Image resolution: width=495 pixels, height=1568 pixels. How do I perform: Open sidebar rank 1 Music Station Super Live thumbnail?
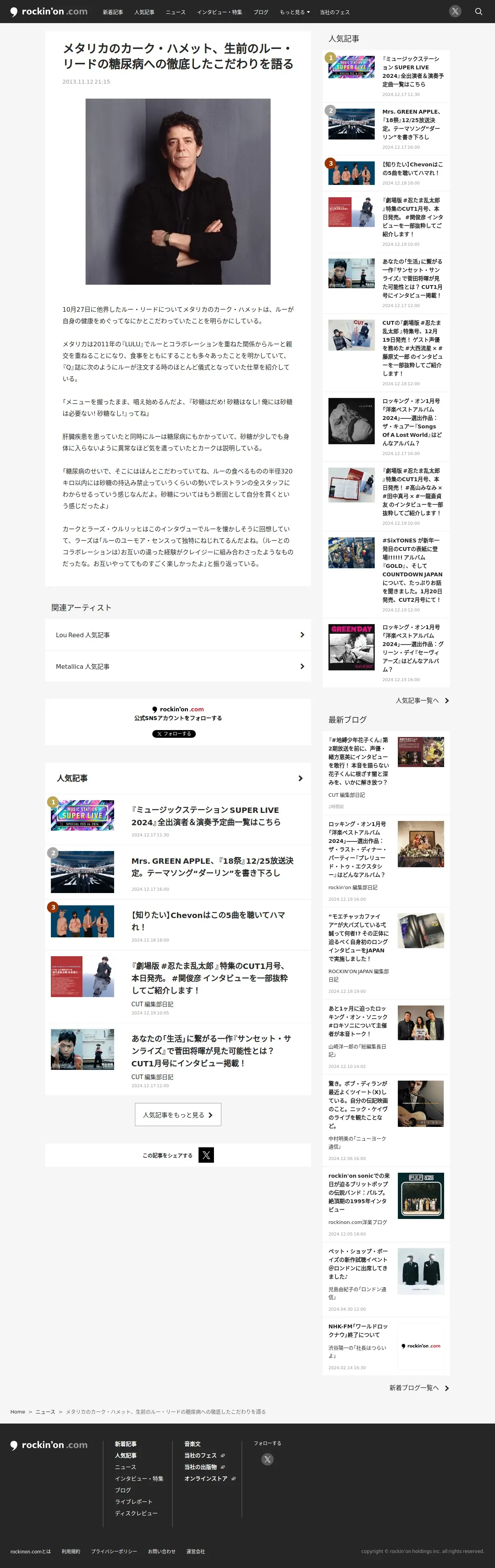(351, 67)
